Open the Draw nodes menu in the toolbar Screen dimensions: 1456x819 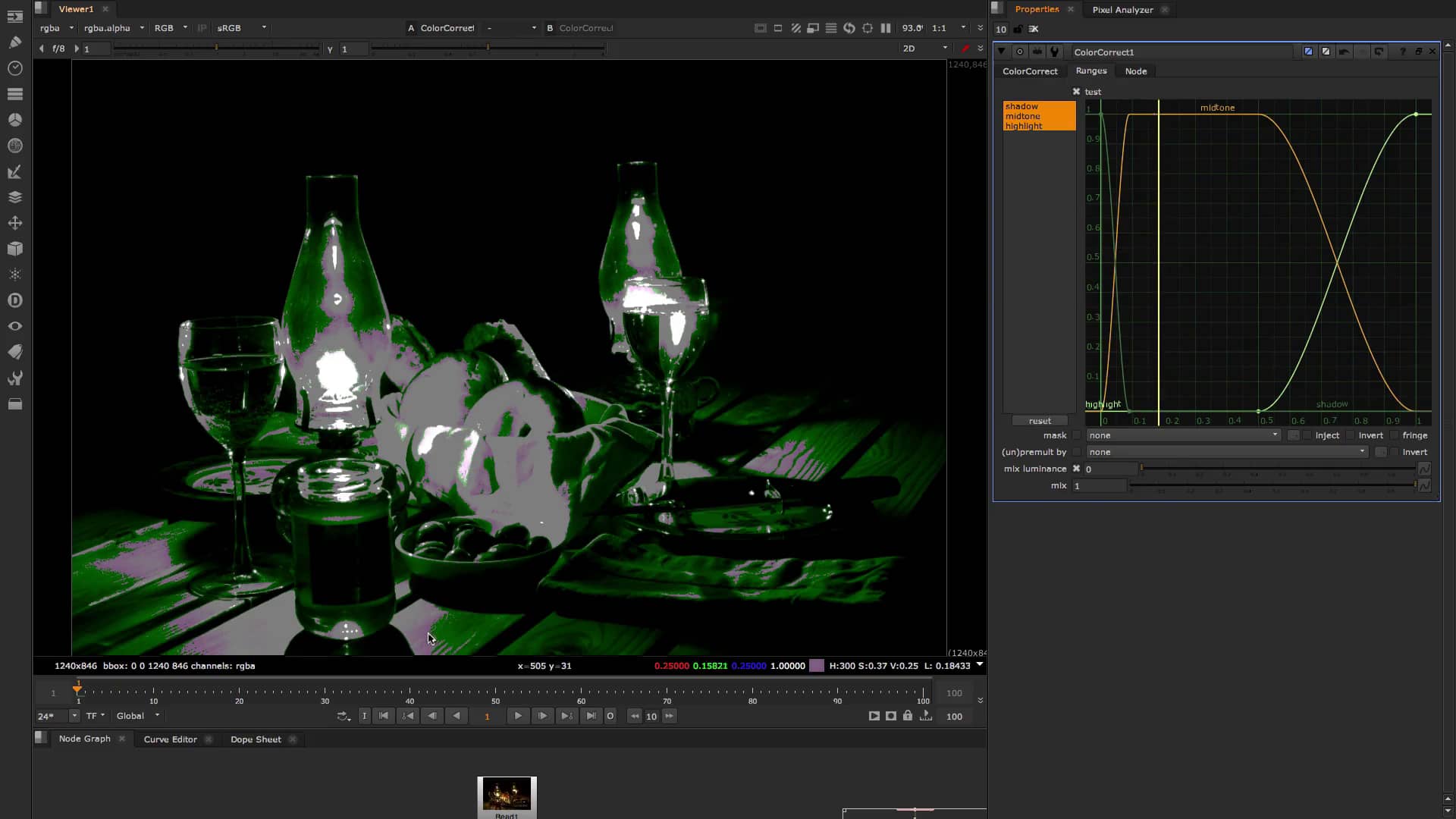15,42
